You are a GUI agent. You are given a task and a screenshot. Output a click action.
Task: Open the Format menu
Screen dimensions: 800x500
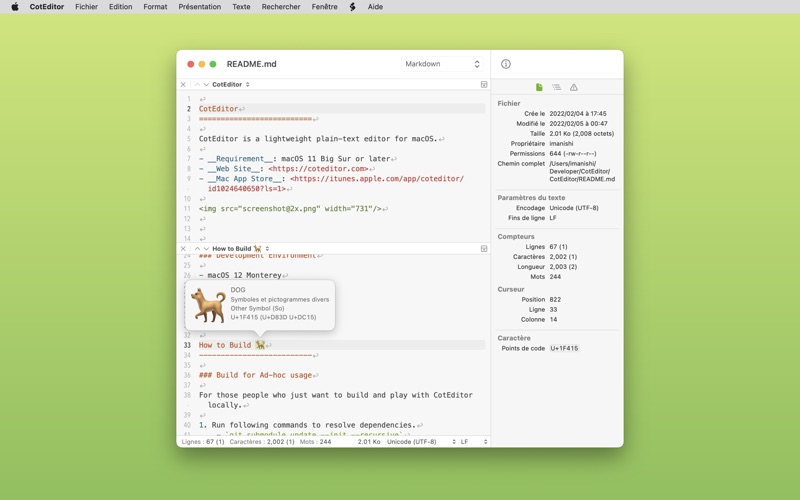[155, 7]
